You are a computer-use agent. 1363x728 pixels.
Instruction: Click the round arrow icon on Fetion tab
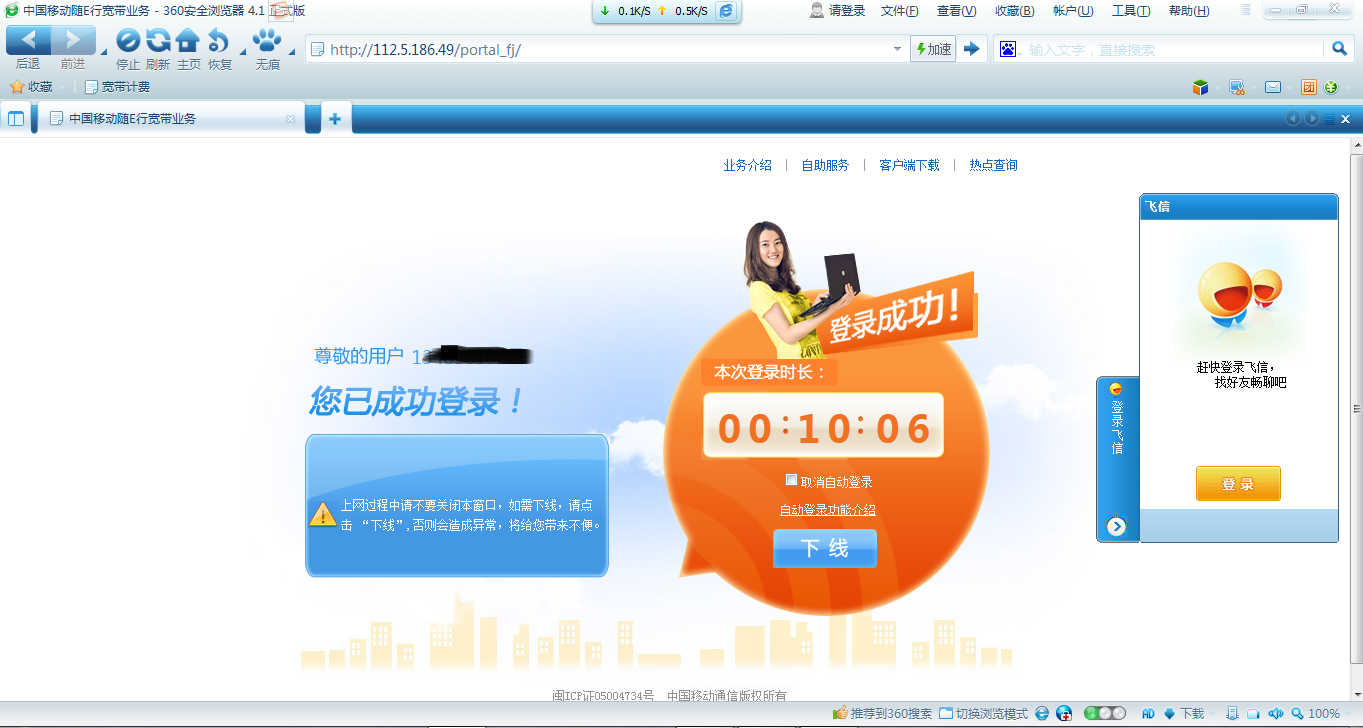tap(1117, 527)
